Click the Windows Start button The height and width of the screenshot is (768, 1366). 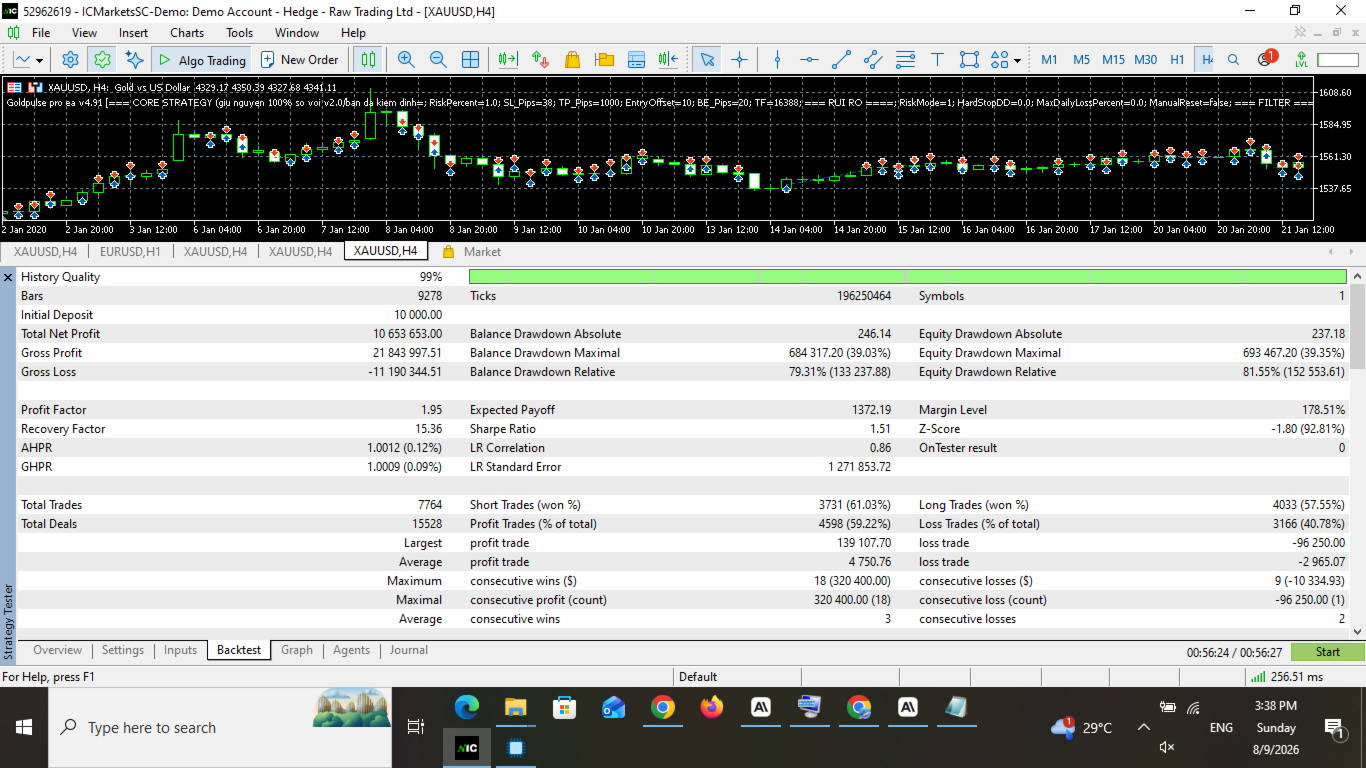(x=24, y=728)
